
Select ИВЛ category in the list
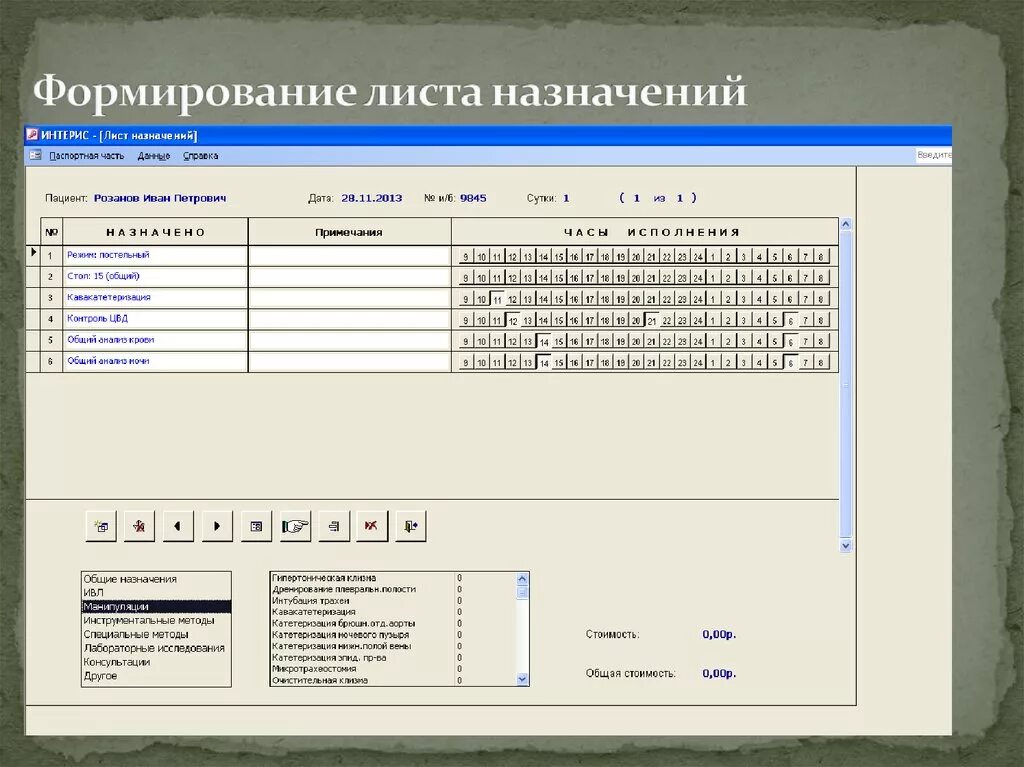point(156,593)
